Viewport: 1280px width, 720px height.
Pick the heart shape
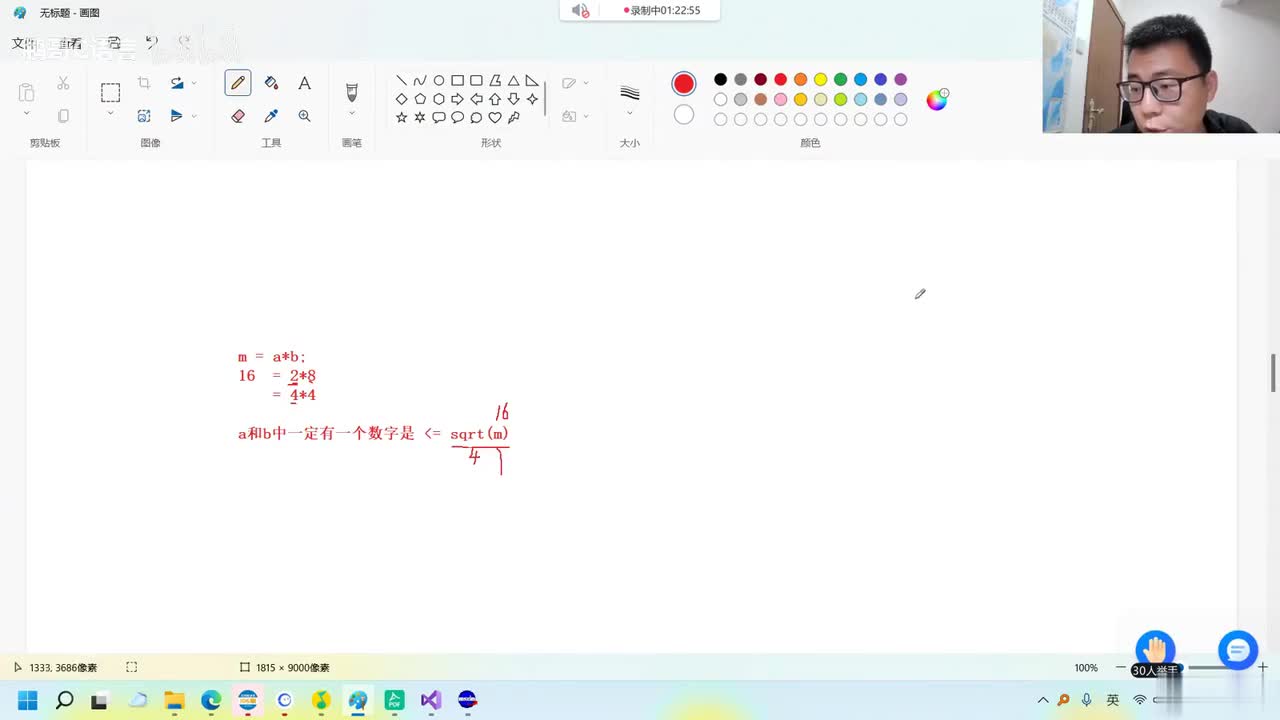point(494,117)
